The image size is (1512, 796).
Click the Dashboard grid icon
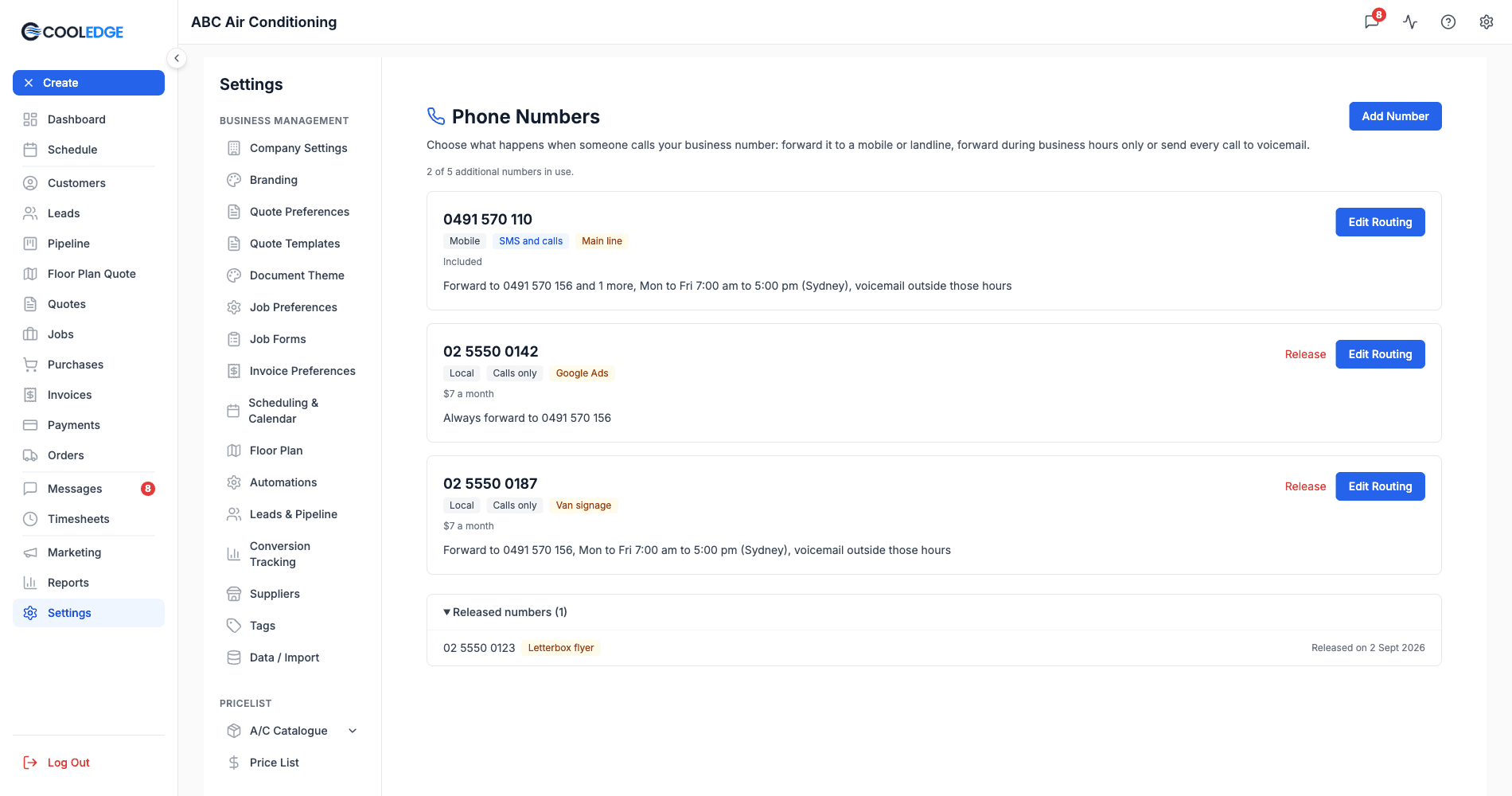pyautogui.click(x=30, y=119)
